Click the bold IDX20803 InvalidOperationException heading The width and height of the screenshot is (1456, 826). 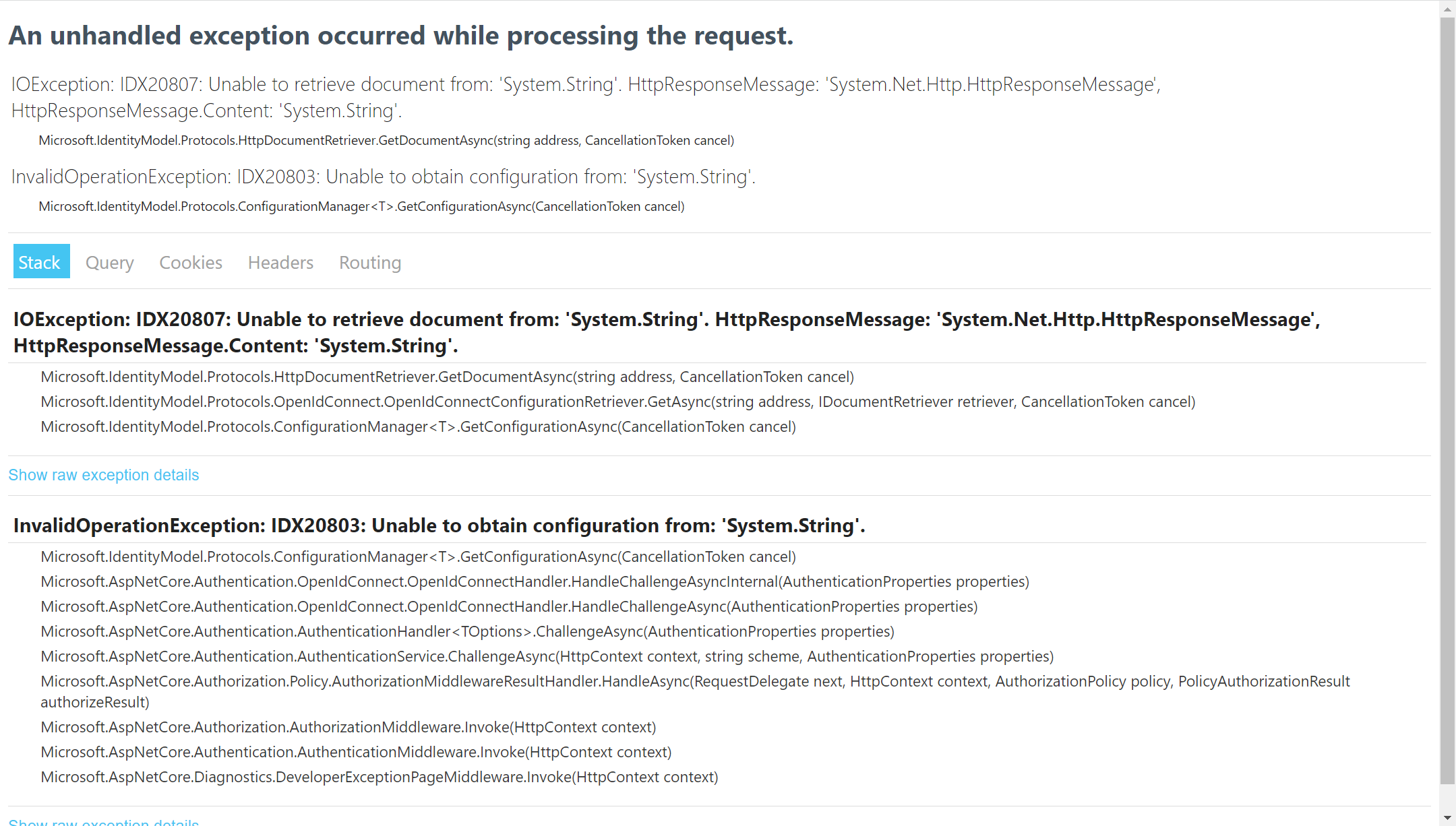point(439,526)
